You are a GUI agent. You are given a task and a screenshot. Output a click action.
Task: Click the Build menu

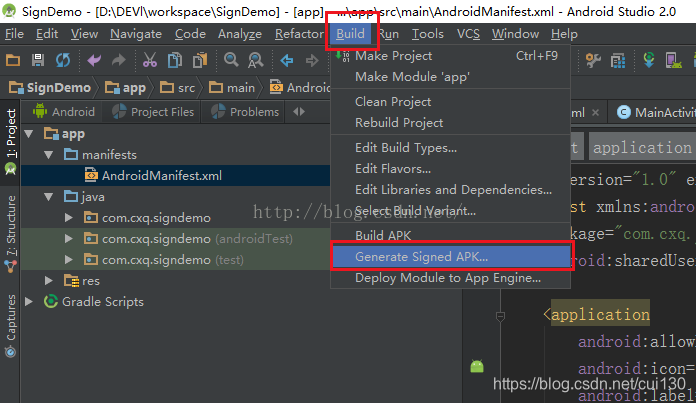tap(350, 34)
